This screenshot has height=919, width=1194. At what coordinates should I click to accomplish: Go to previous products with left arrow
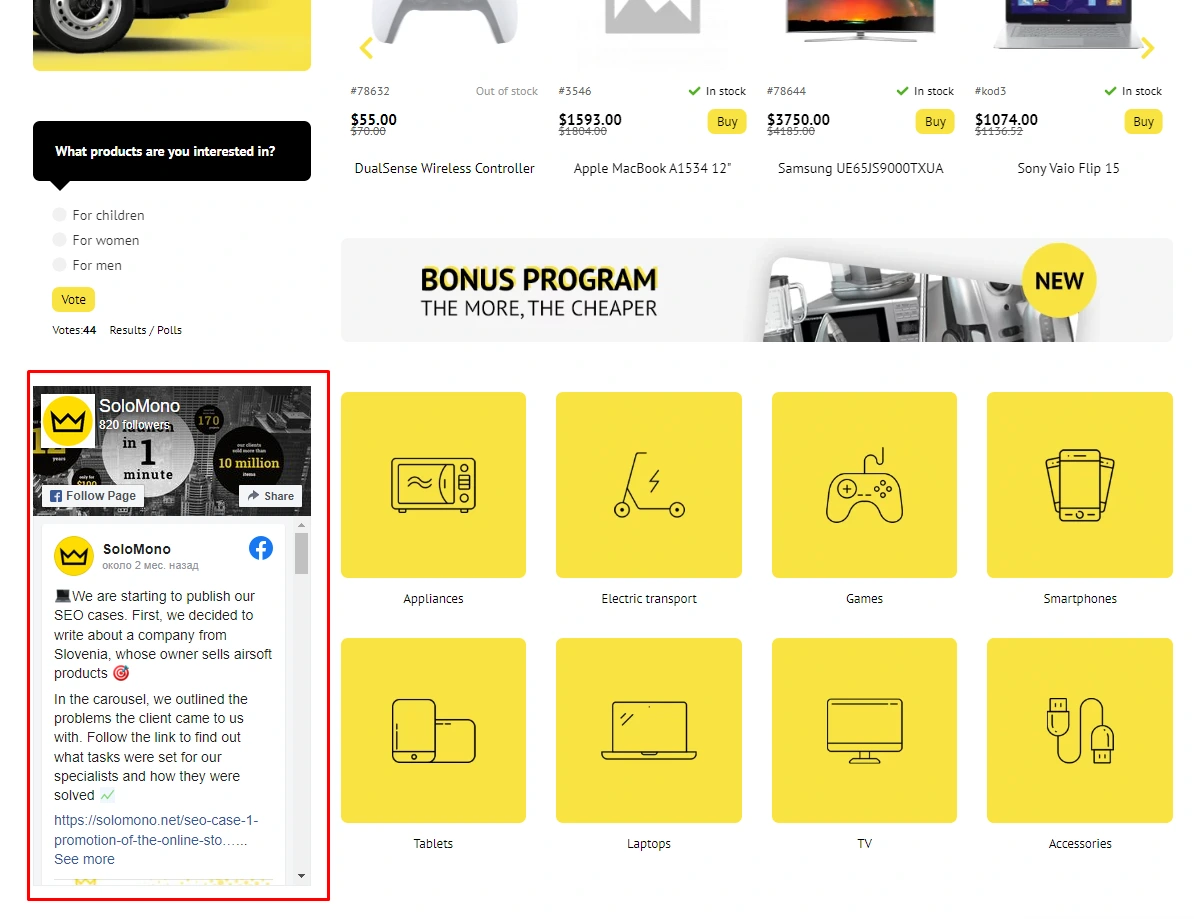(x=366, y=48)
